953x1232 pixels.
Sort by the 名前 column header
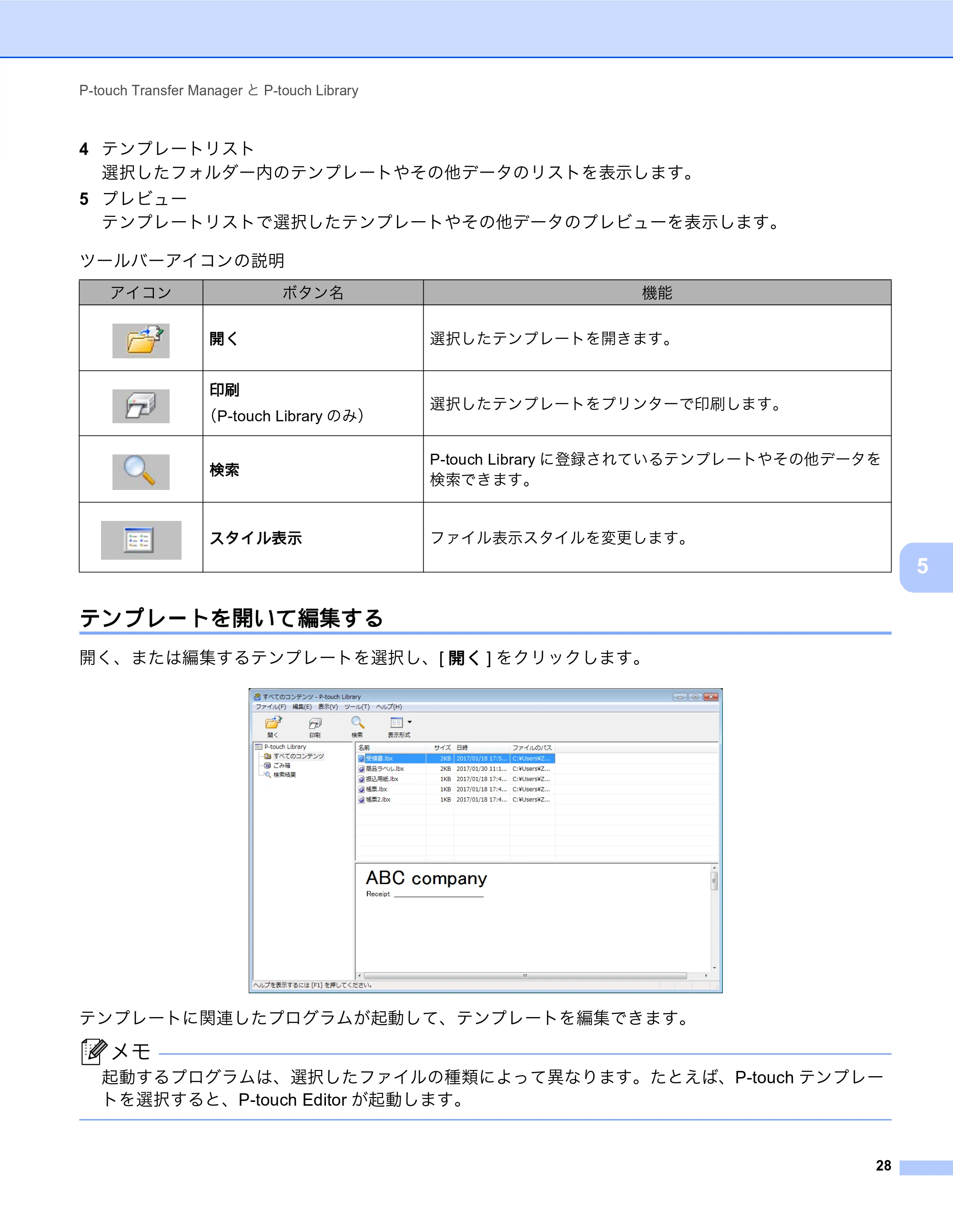391,748
